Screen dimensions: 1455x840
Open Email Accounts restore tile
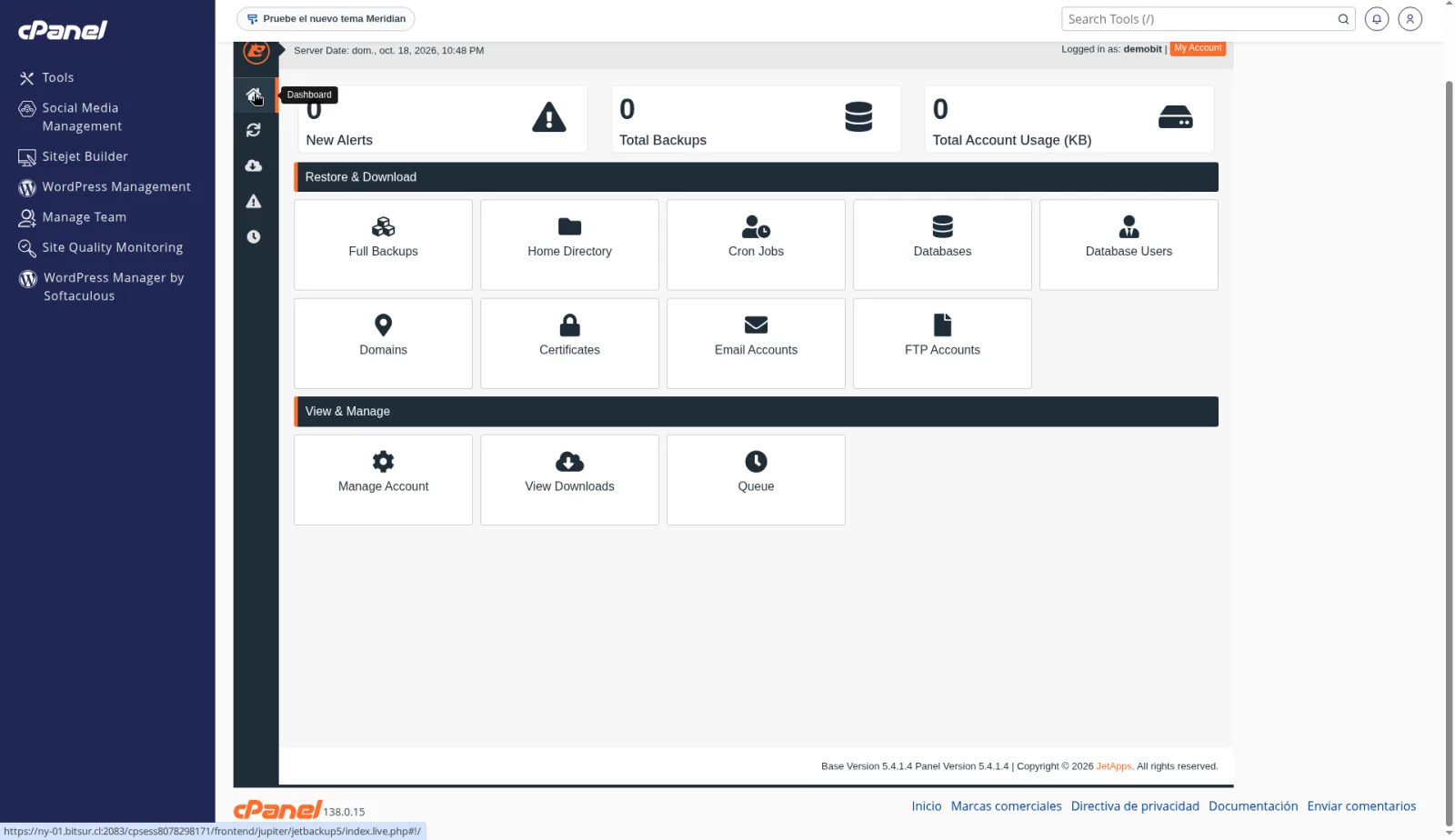click(x=756, y=344)
